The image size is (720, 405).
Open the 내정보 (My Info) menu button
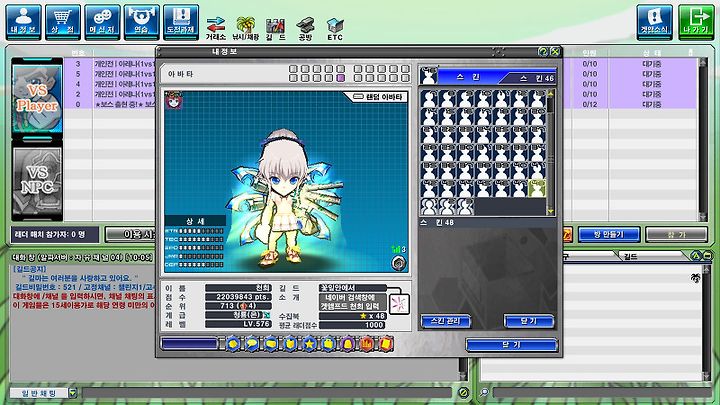(x=23, y=22)
